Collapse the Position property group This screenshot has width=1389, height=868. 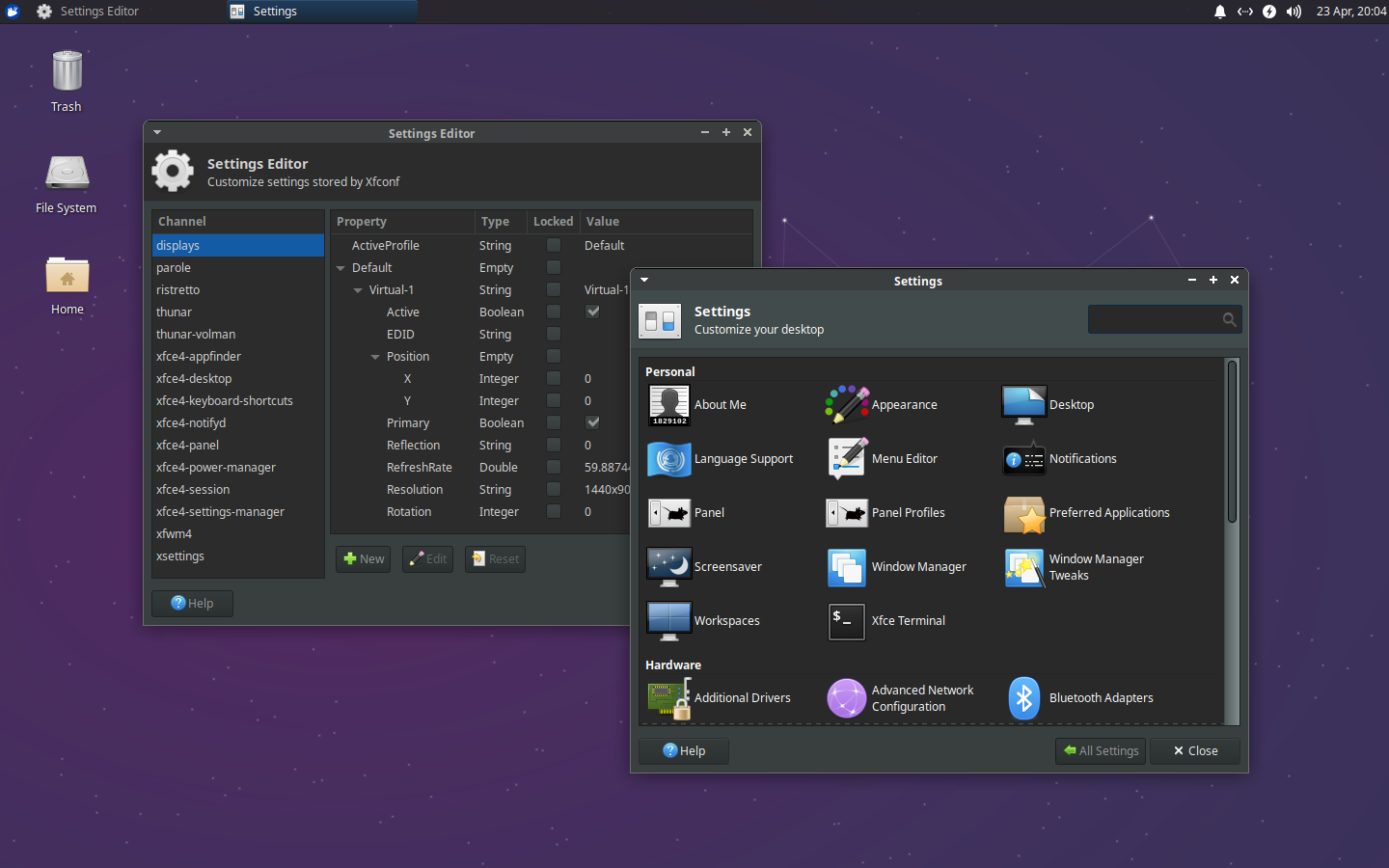(x=375, y=356)
